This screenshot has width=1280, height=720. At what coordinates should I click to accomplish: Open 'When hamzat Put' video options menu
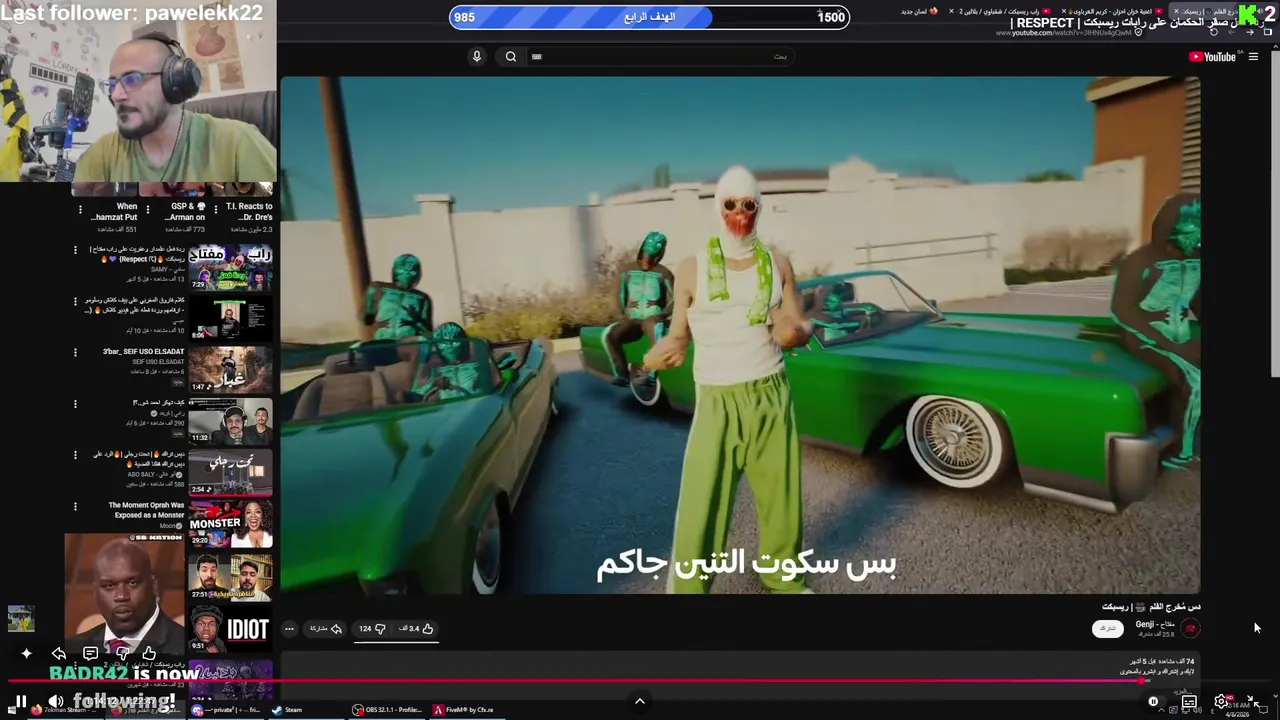[80, 210]
